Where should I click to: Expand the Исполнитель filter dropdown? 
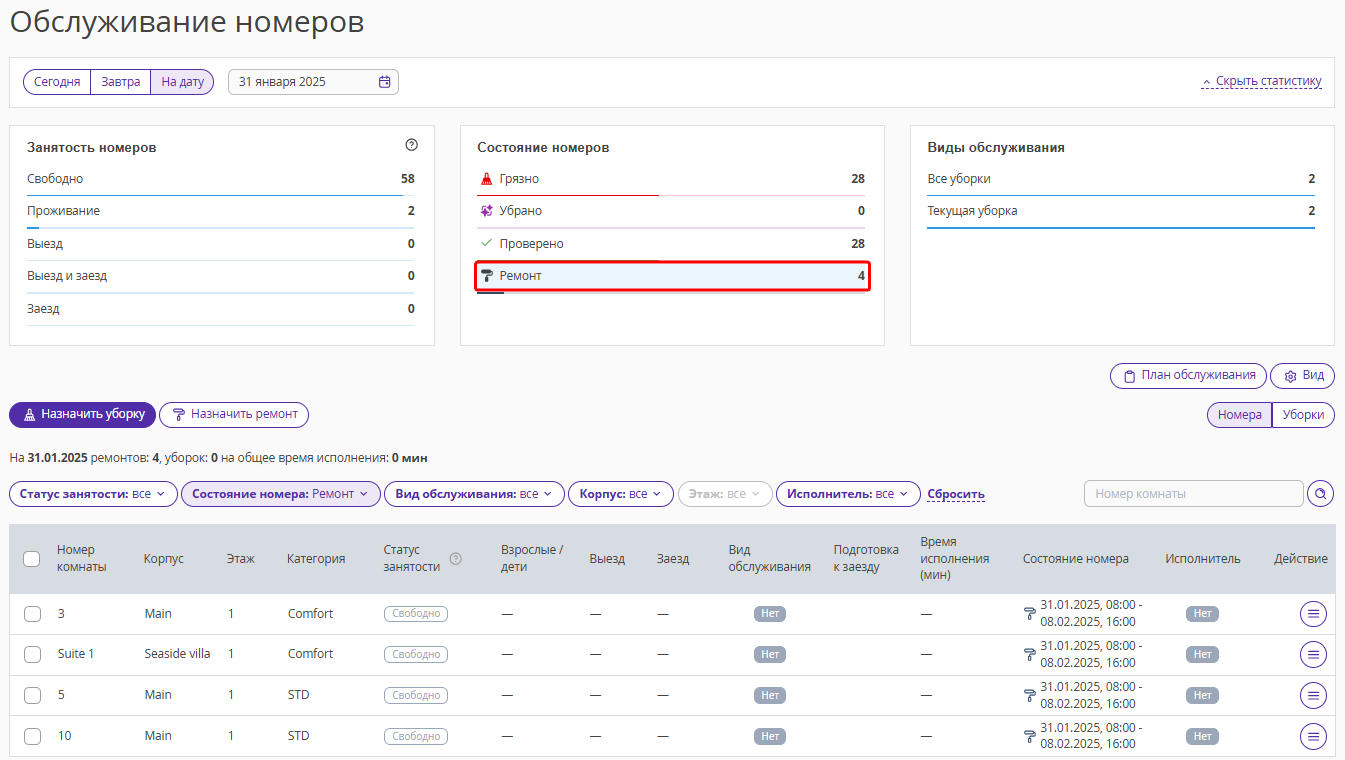(848, 494)
